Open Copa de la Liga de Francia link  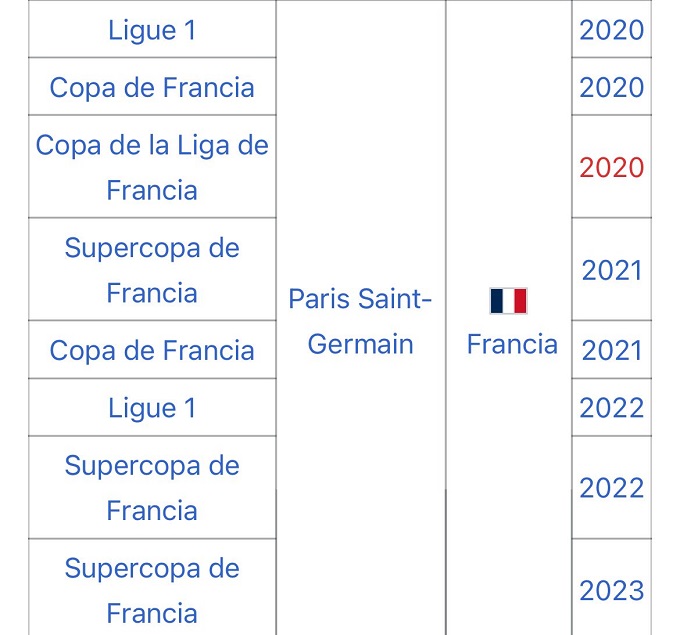152,167
